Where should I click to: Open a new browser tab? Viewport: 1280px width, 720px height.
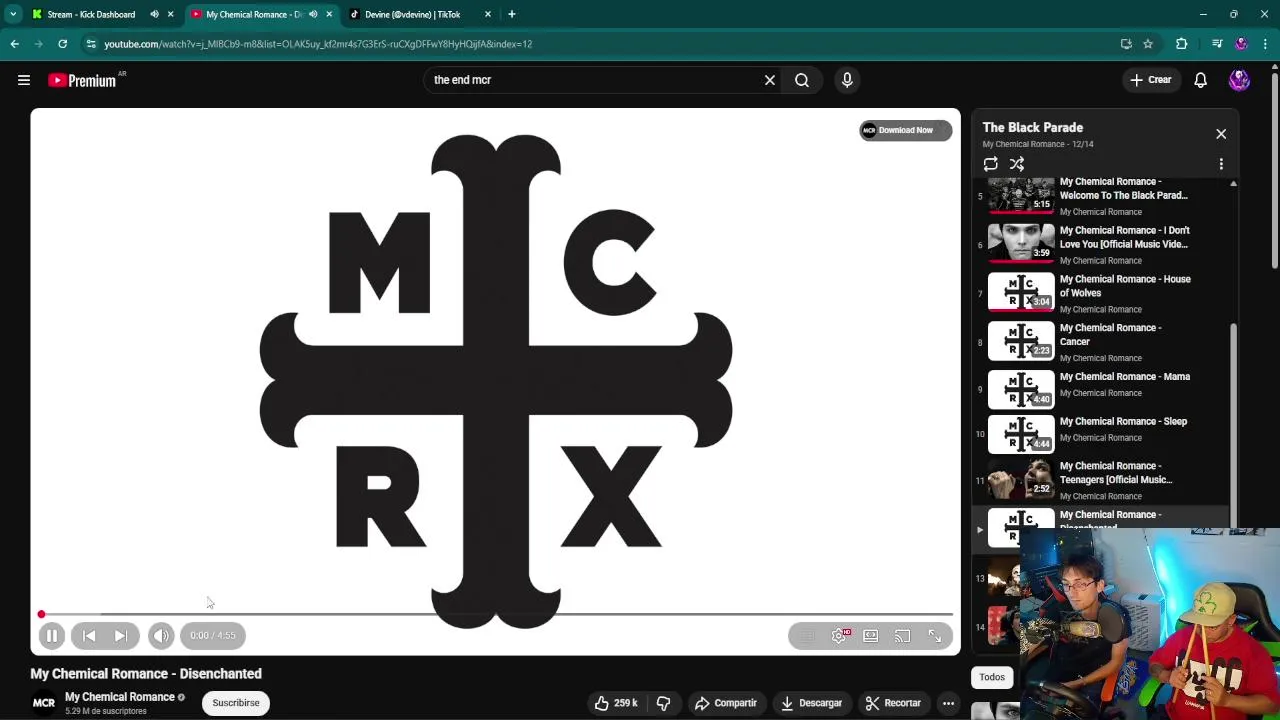click(x=512, y=14)
